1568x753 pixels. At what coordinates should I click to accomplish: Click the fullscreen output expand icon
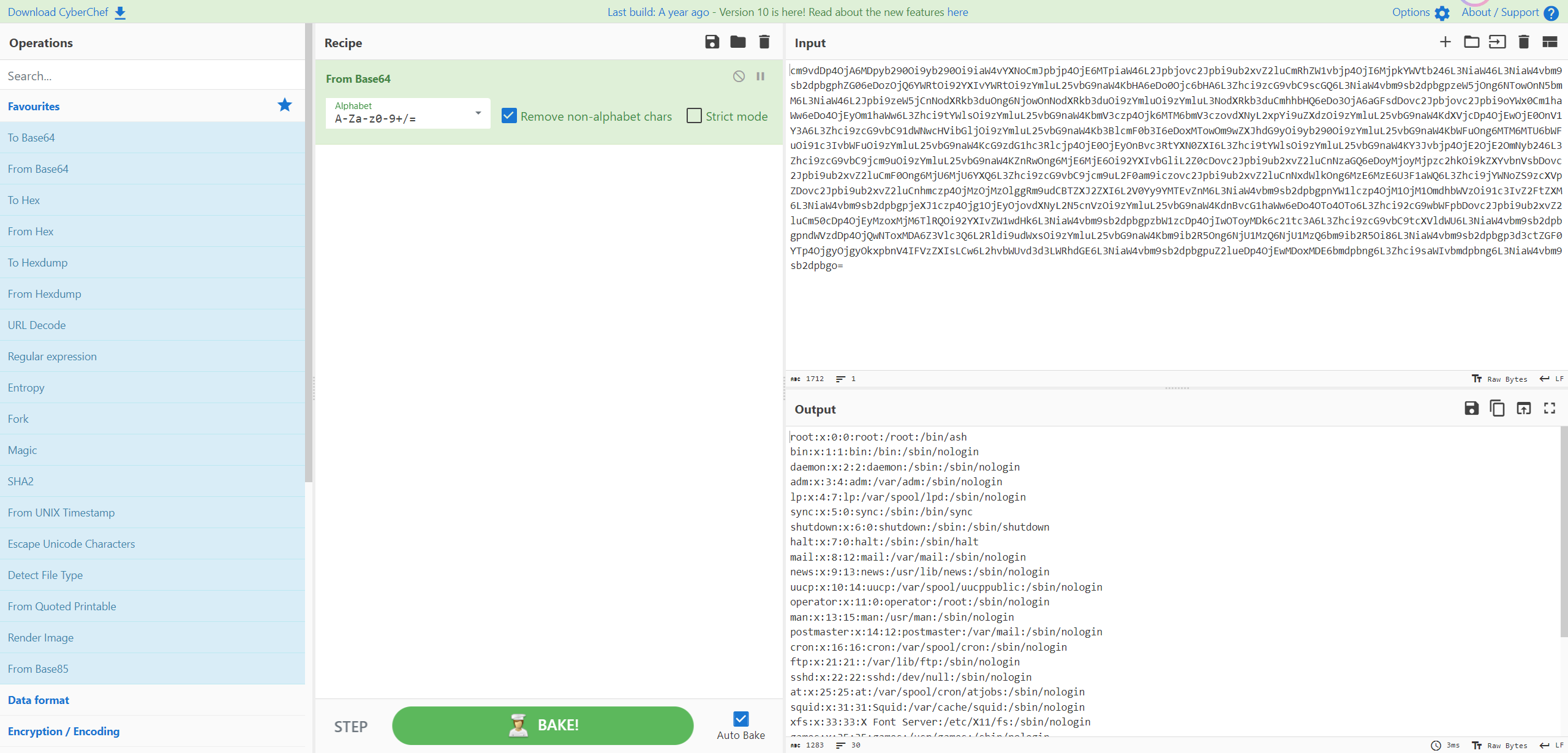(1549, 409)
